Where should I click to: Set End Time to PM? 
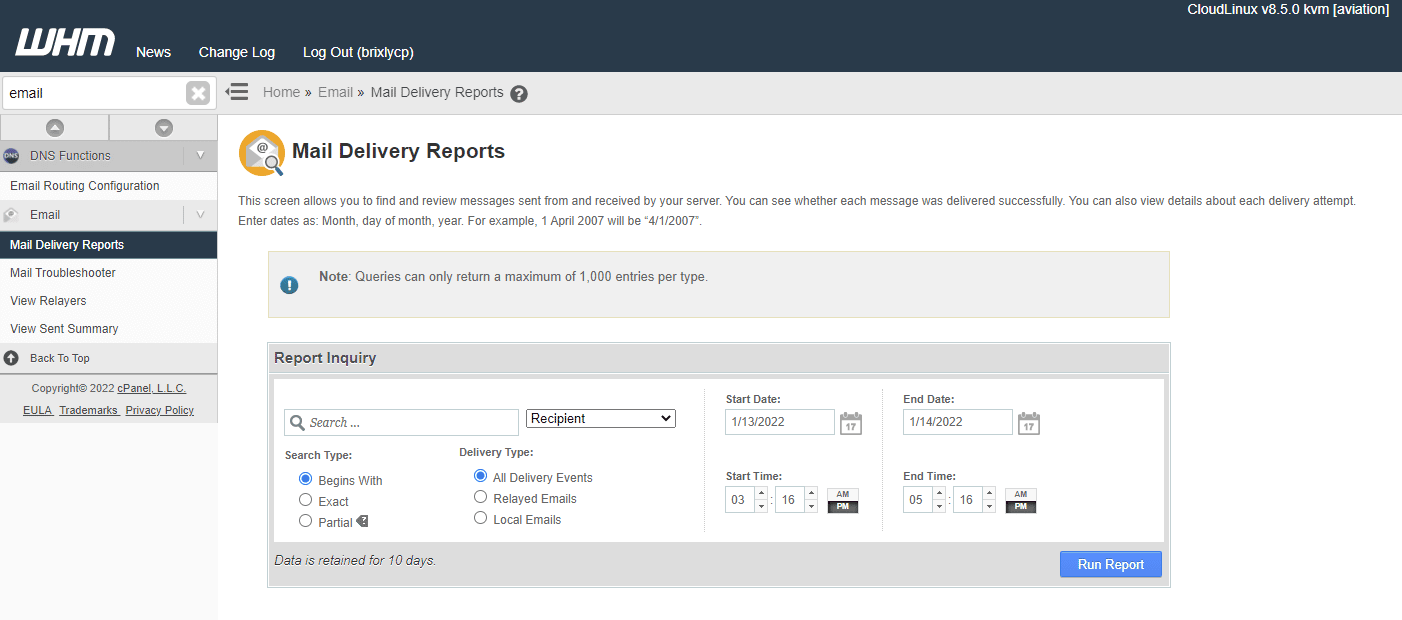coord(1021,507)
